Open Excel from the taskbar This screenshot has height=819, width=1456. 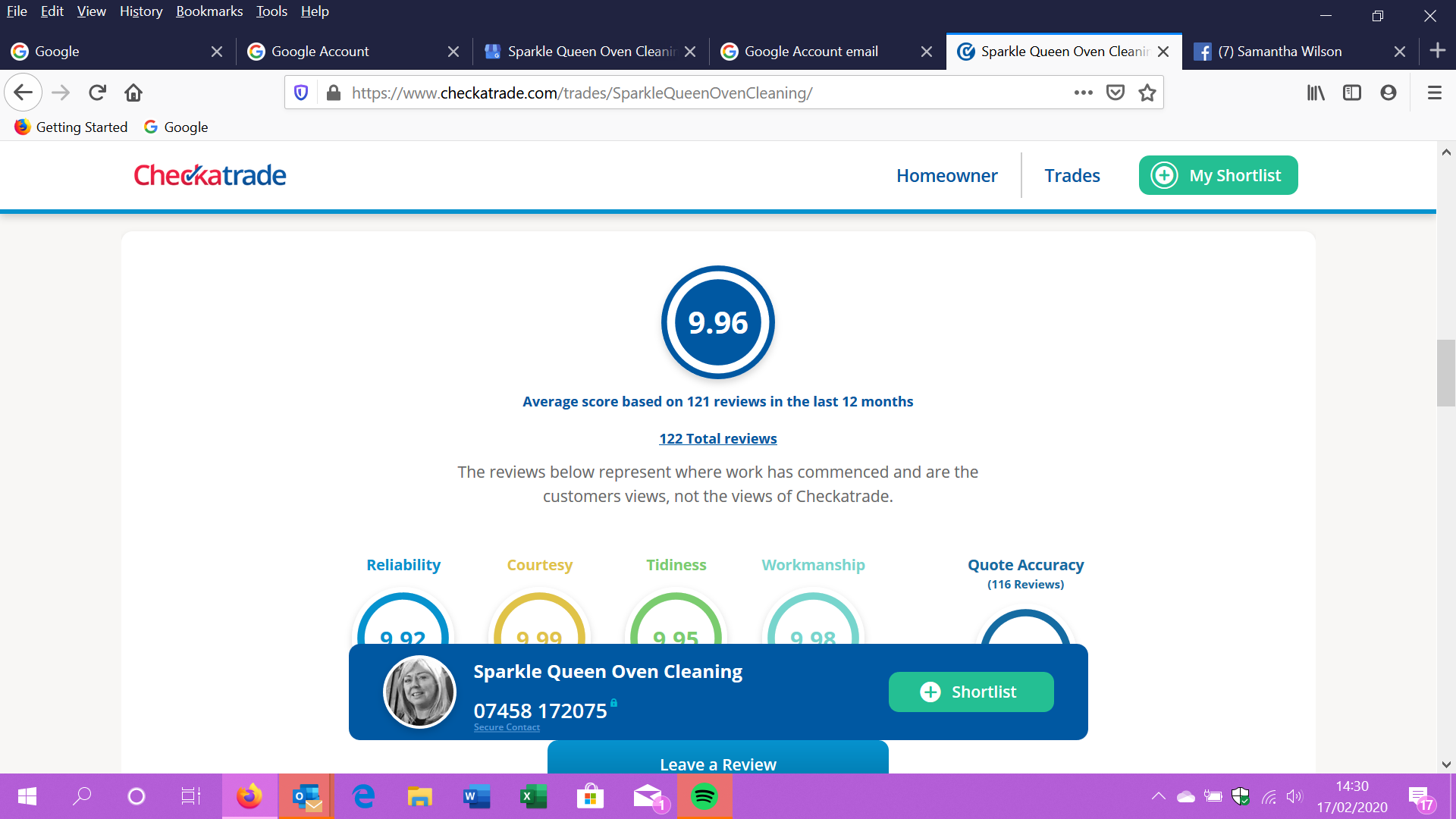coord(533,796)
